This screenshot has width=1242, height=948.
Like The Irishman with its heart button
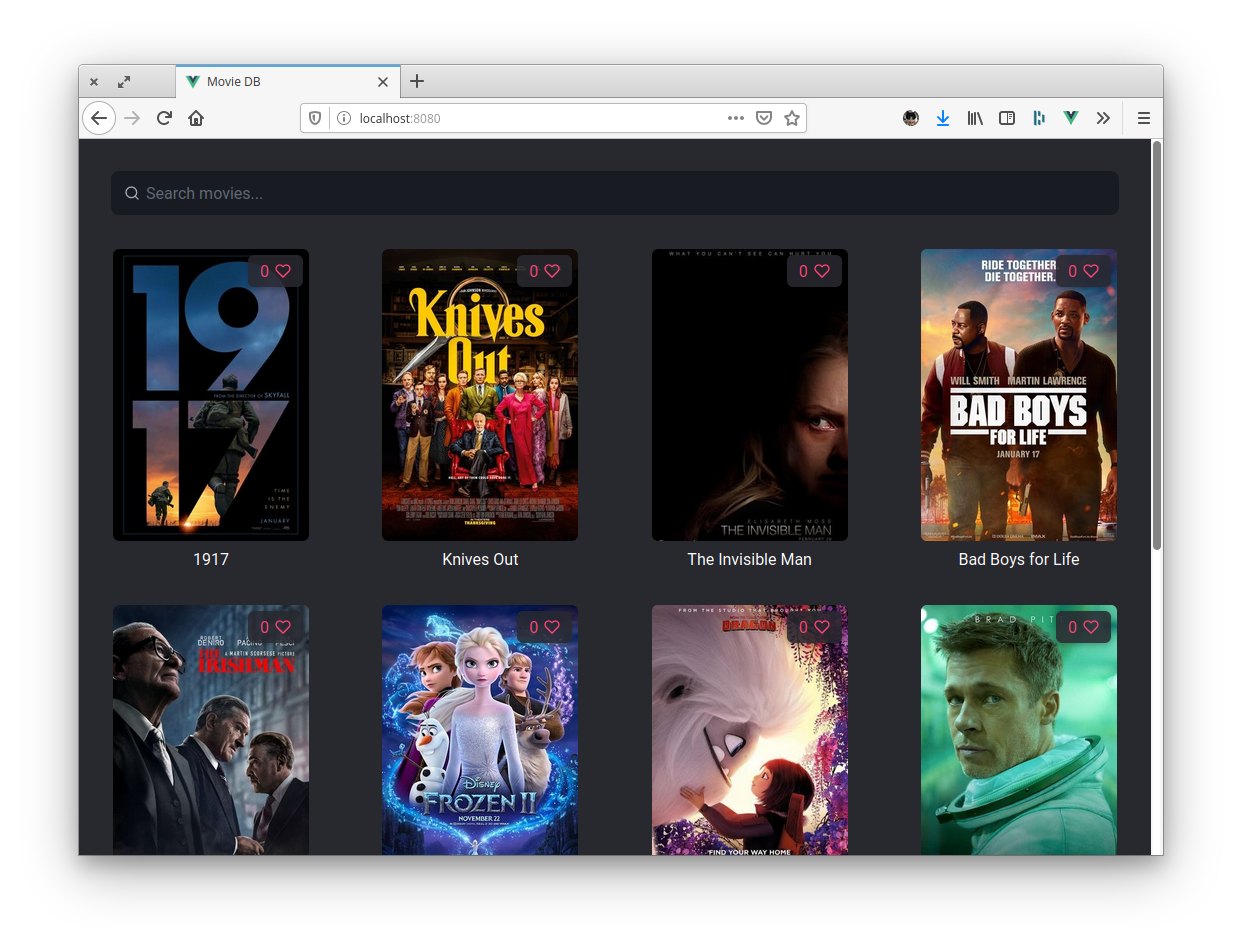pyautogui.click(x=275, y=627)
